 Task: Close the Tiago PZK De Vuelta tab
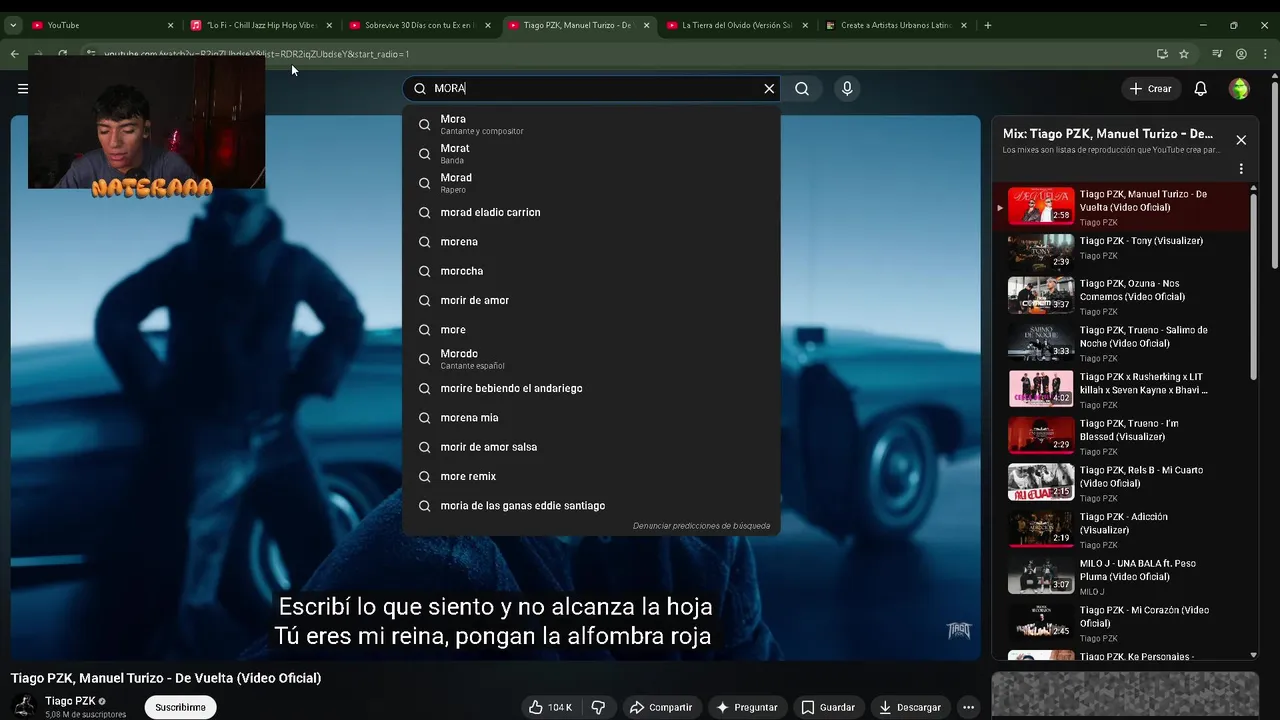pos(647,25)
